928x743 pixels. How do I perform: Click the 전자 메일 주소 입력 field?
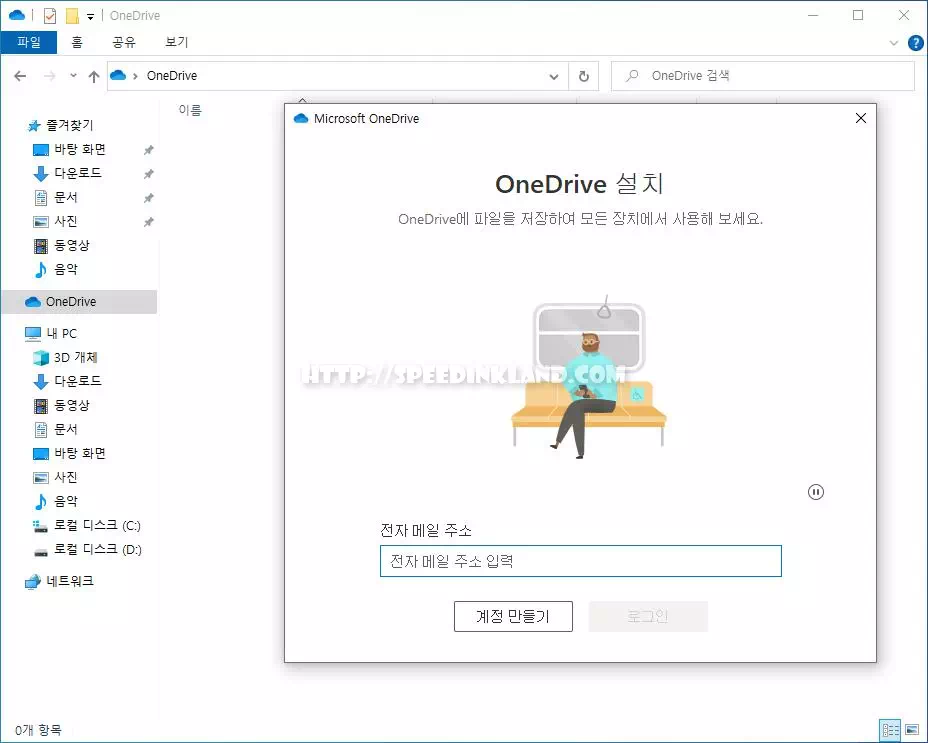click(x=581, y=561)
